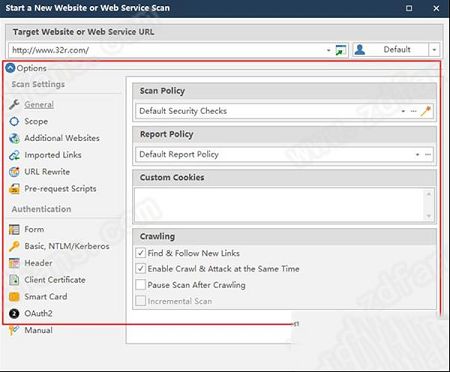Viewport: 450px width, 372px height.
Task: Open Form authentication page
Action: pos(34,229)
